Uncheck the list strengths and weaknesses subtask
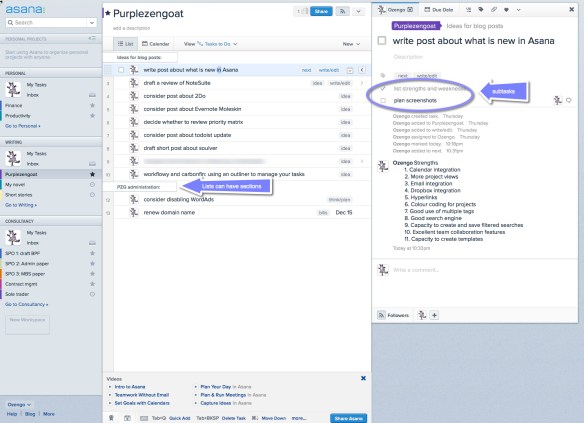 [x=383, y=89]
